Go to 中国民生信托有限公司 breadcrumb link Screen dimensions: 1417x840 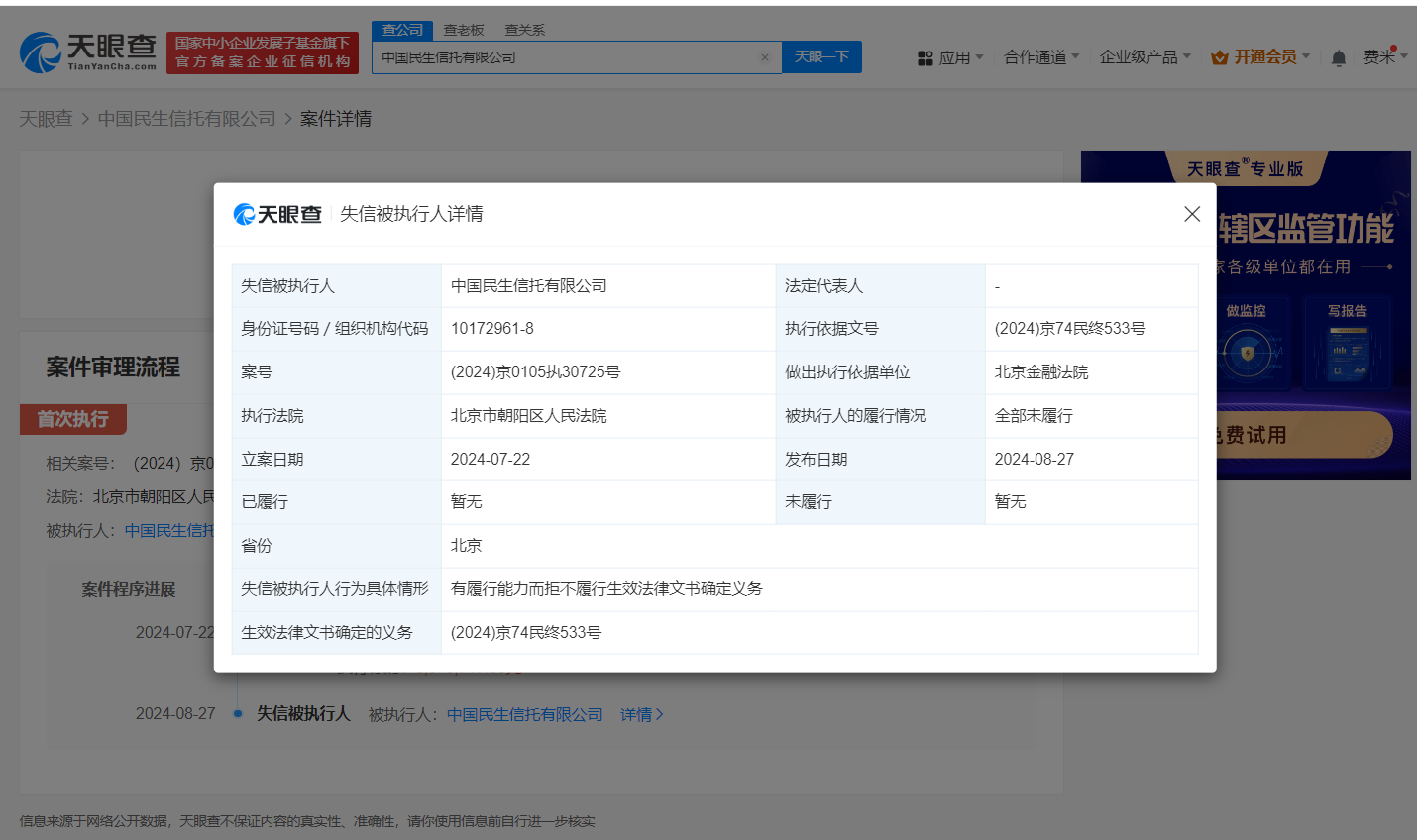(x=186, y=119)
